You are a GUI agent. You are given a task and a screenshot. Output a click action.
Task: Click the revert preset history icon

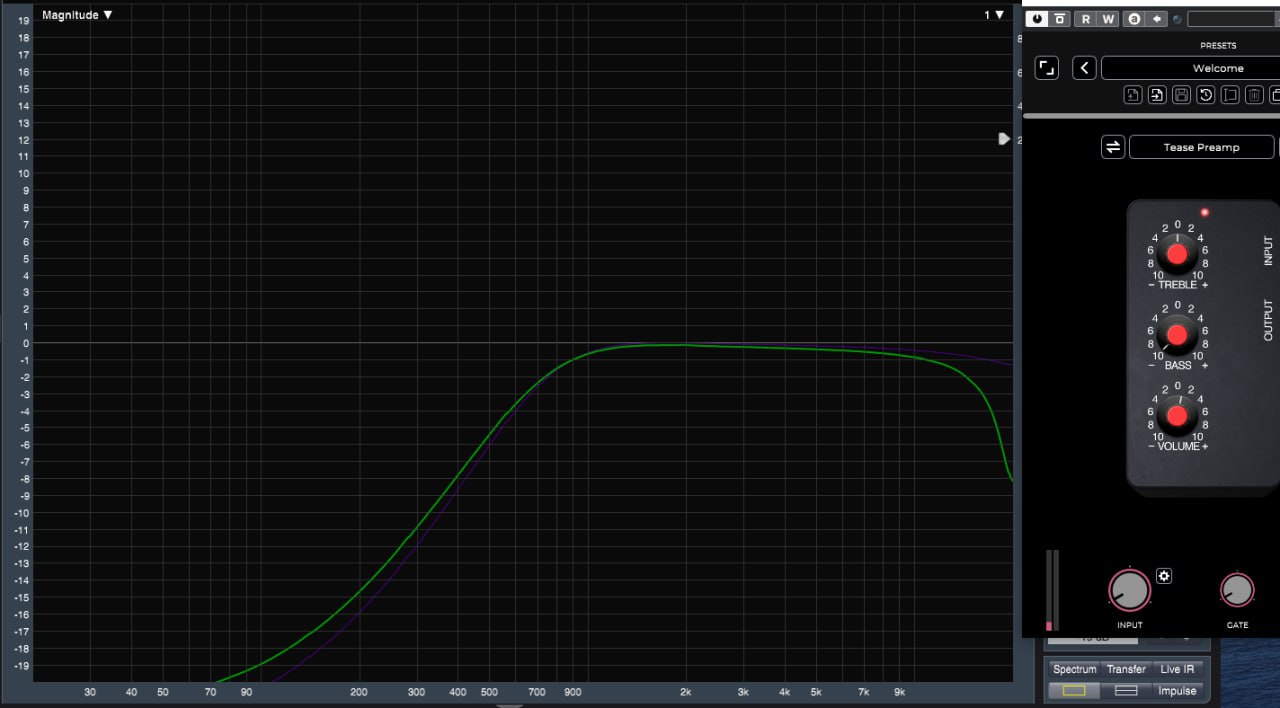[1206, 95]
